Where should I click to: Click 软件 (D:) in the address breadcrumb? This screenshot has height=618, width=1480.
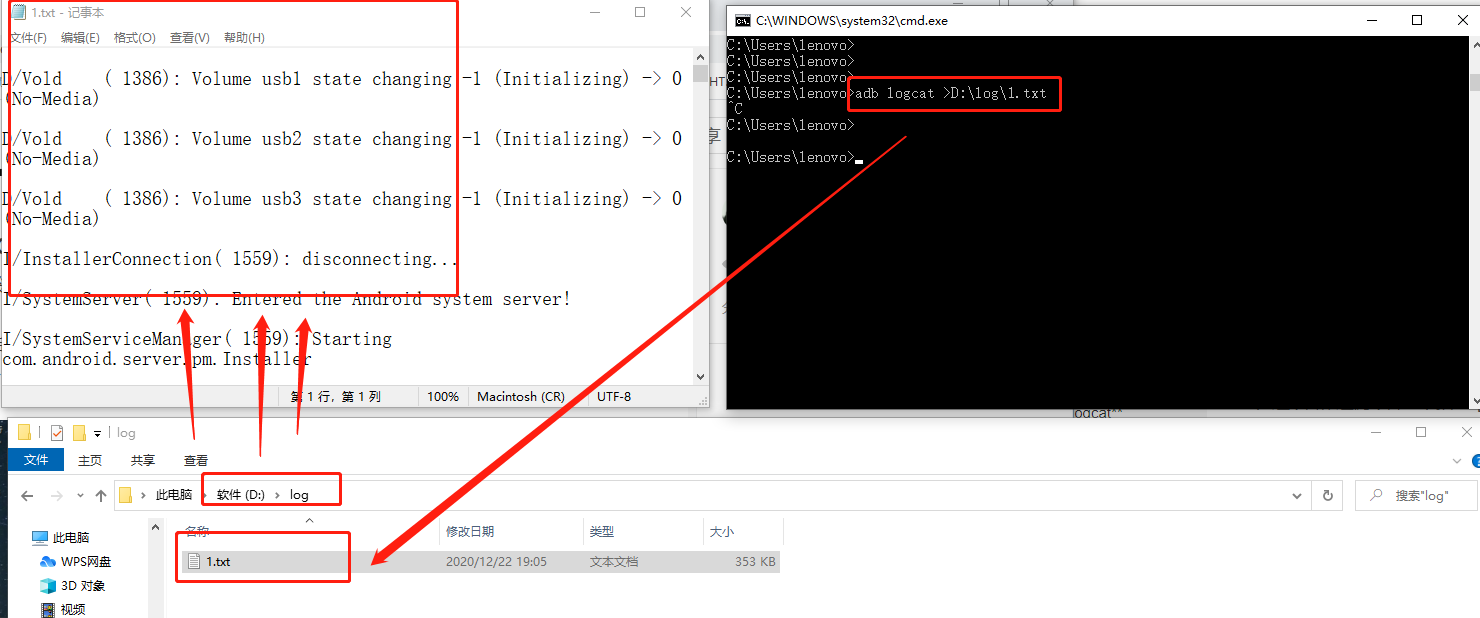241,495
